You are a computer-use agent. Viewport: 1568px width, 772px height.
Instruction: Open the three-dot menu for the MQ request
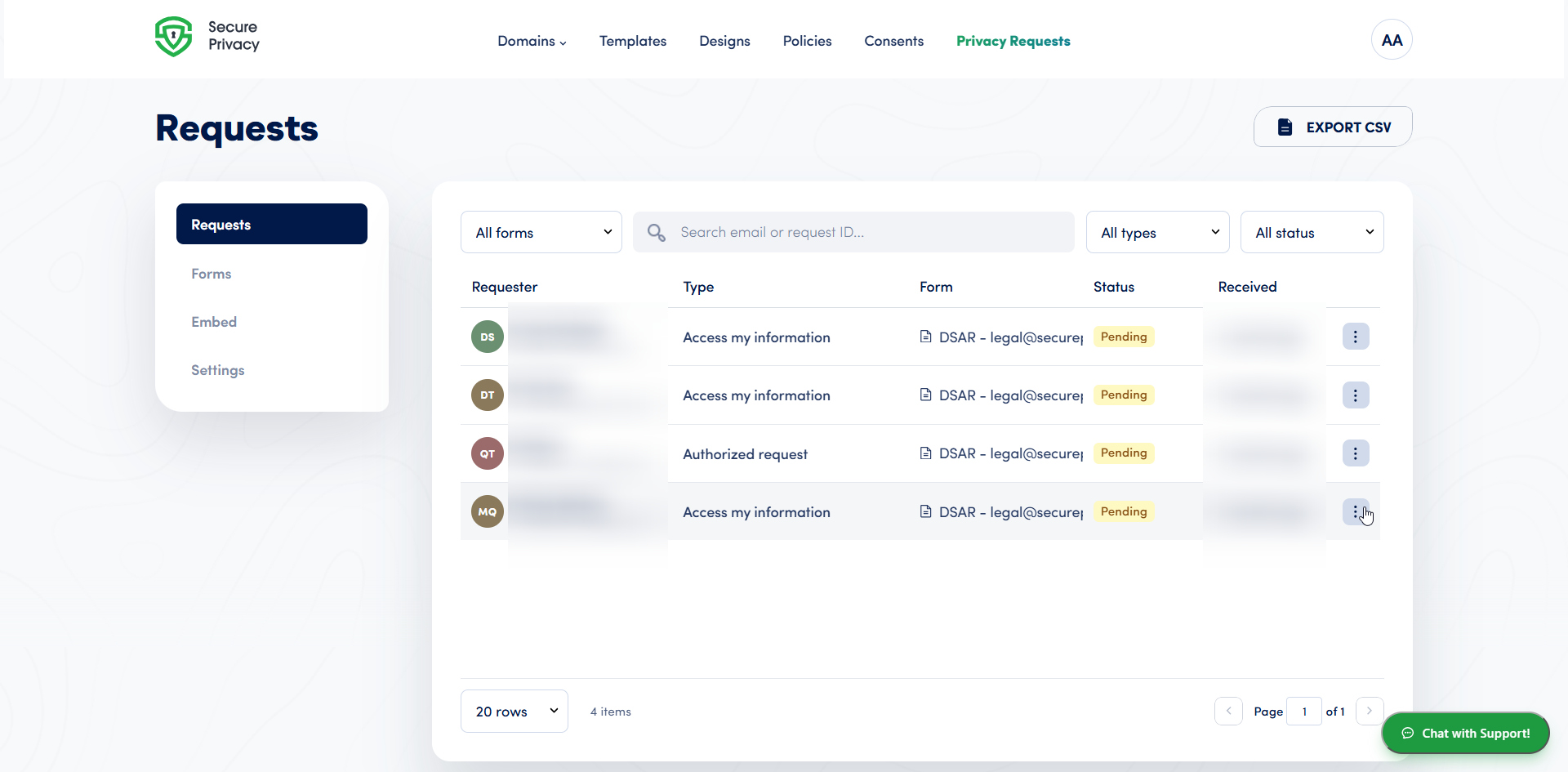click(x=1356, y=511)
